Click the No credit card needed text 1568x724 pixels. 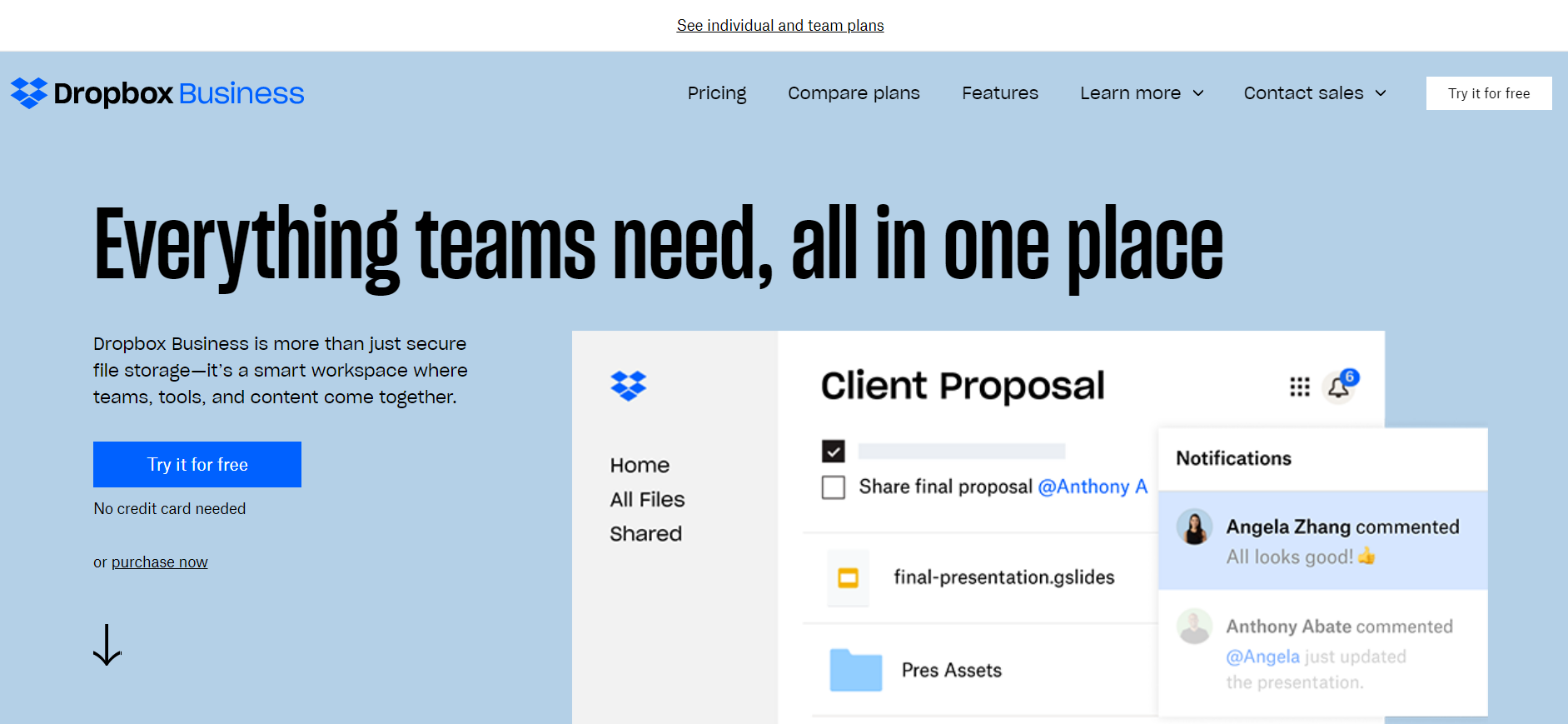pos(170,508)
